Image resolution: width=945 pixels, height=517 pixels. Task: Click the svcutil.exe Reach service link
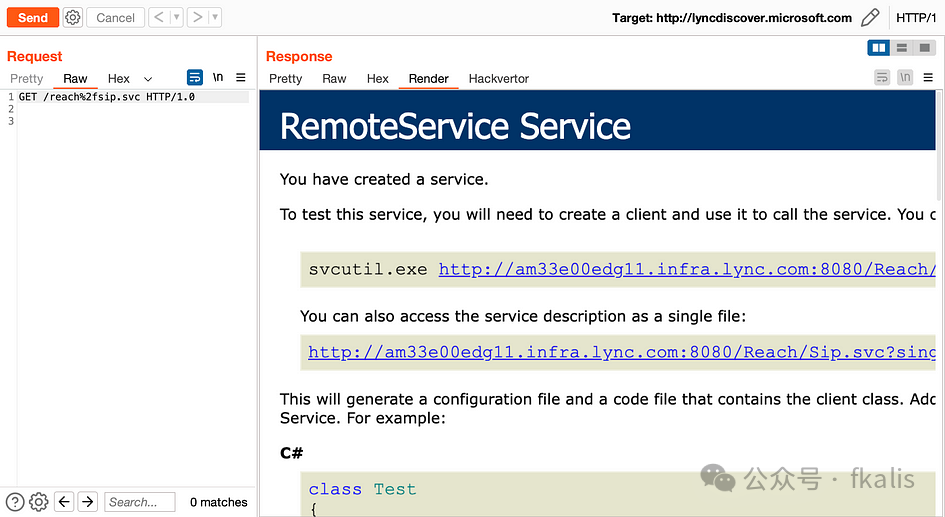687,269
